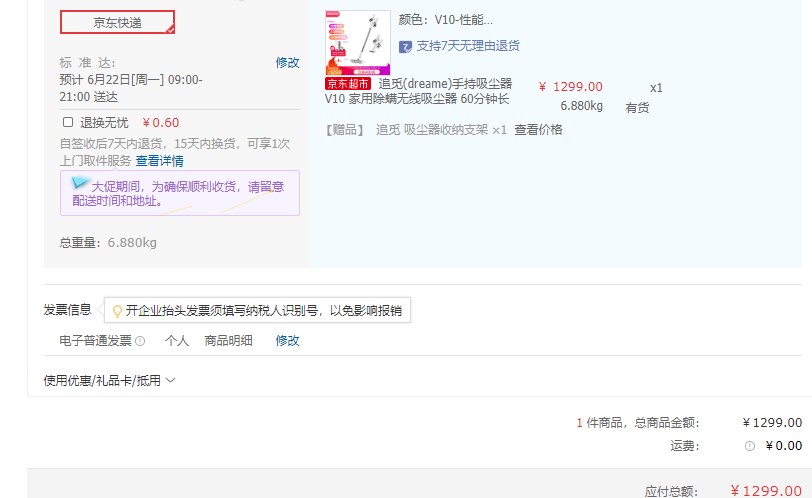Click 修改 for invoice information

287,341
